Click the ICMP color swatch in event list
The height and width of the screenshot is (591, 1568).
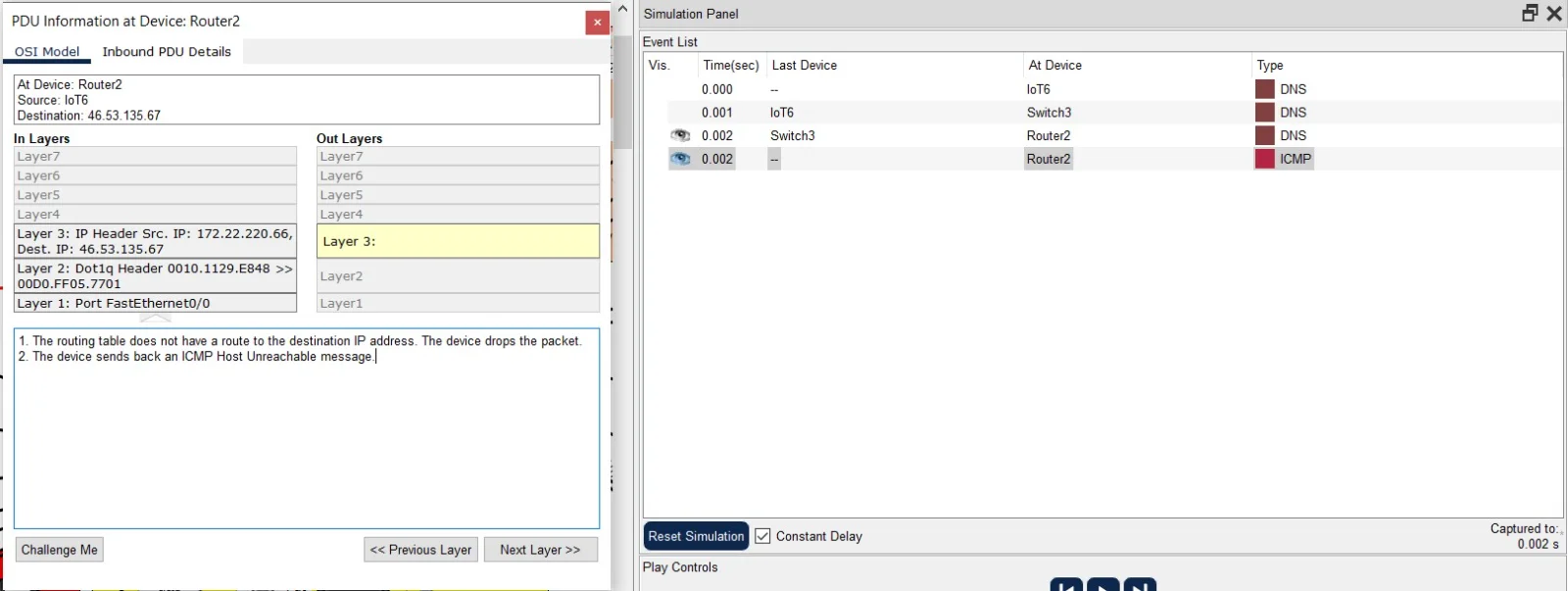[1265, 159]
